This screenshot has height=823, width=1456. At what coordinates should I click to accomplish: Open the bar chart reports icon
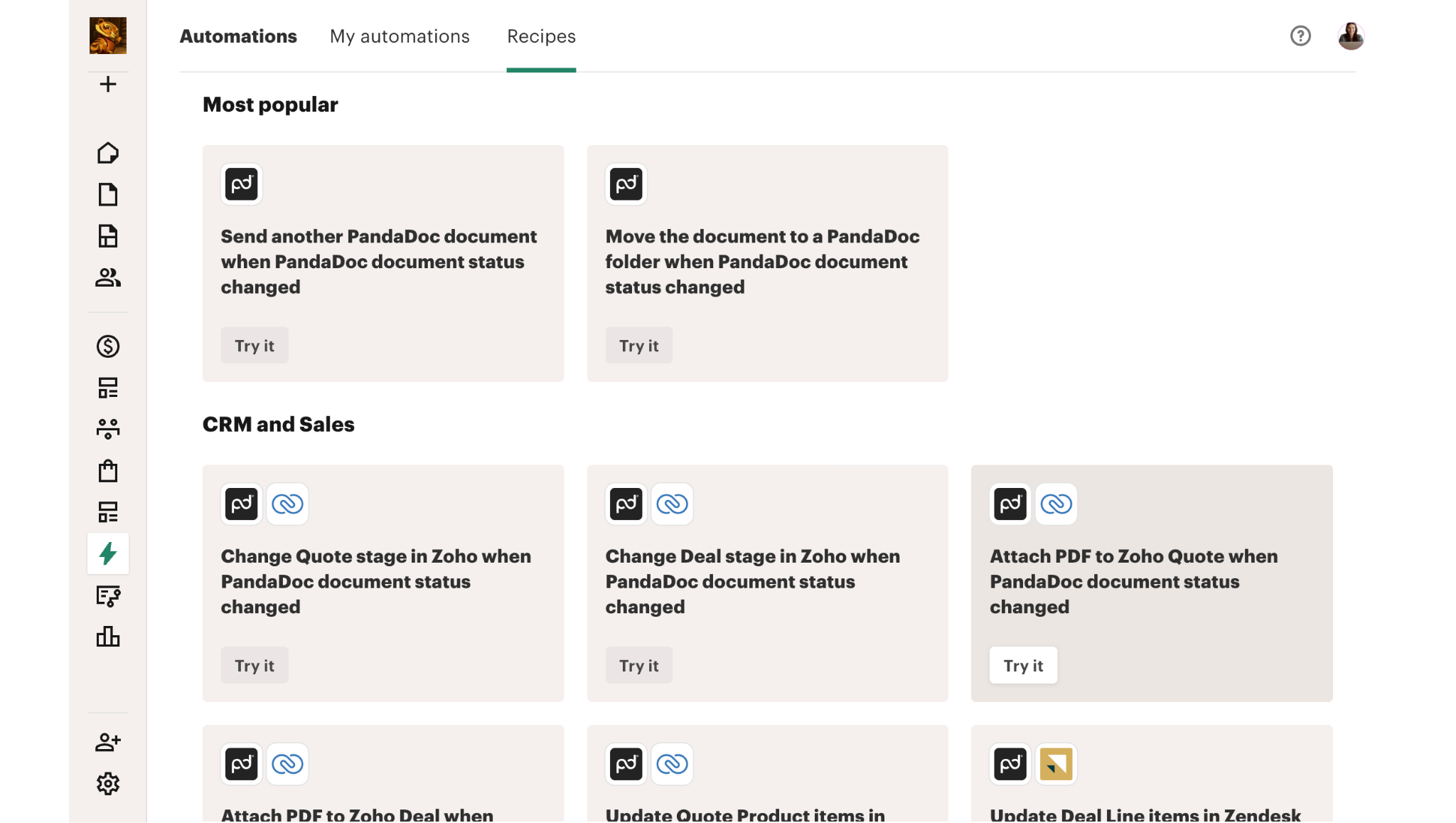click(x=108, y=637)
